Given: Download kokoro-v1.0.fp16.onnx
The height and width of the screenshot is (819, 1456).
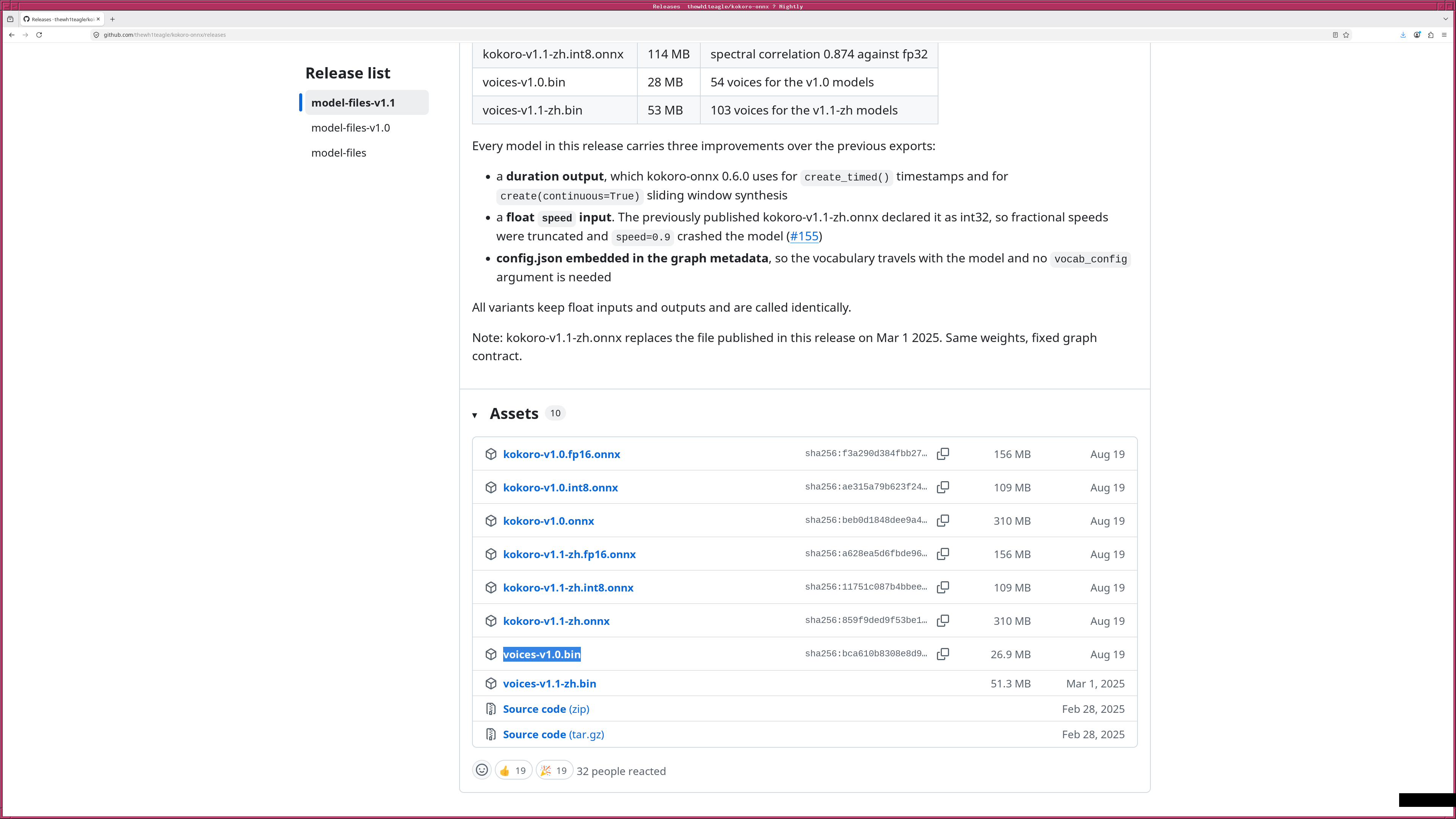Looking at the screenshot, I should click(x=561, y=454).
